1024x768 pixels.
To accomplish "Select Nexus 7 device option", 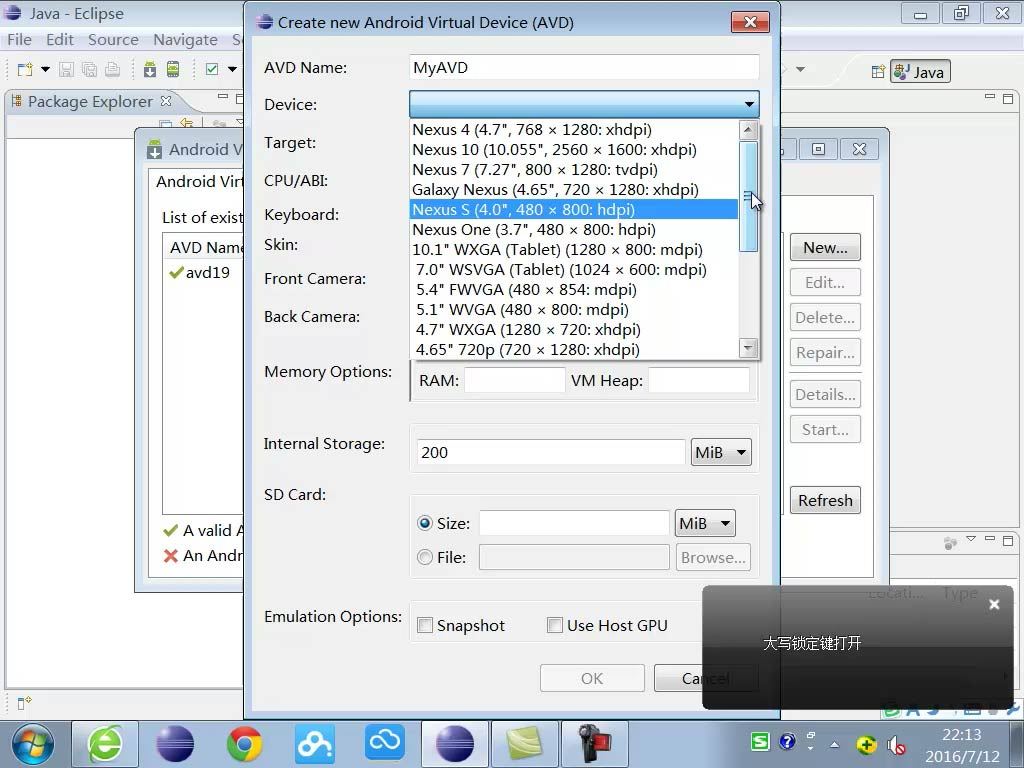I will (x=573, y=170).
